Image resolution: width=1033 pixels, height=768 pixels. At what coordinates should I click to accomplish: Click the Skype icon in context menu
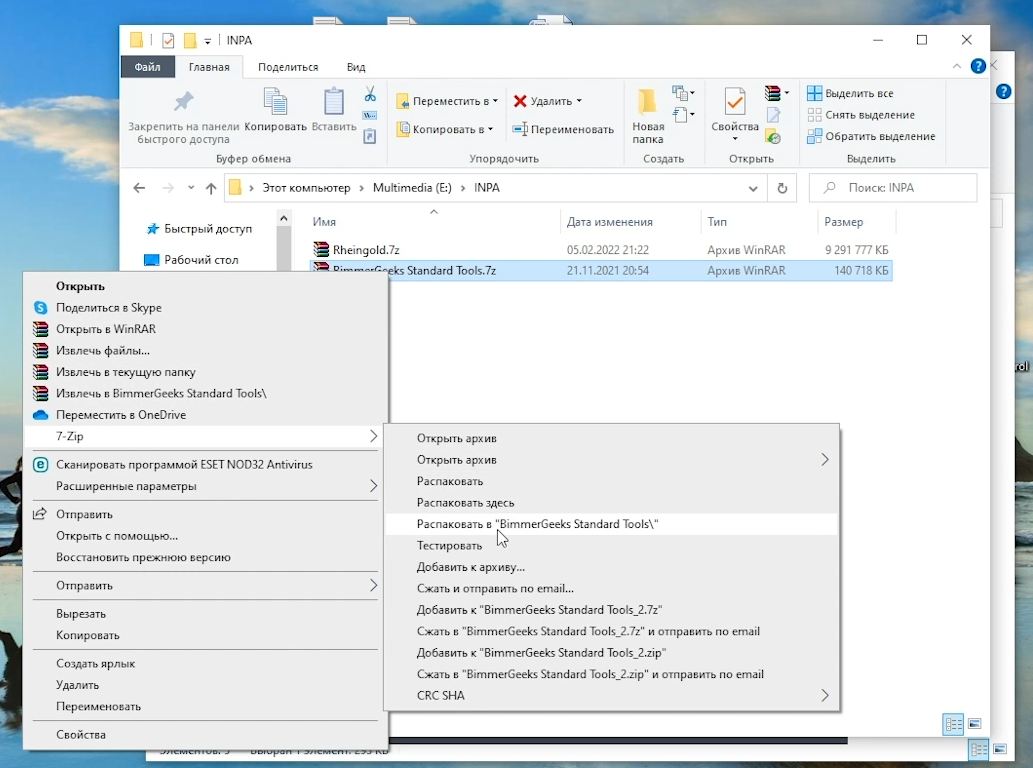41,308
